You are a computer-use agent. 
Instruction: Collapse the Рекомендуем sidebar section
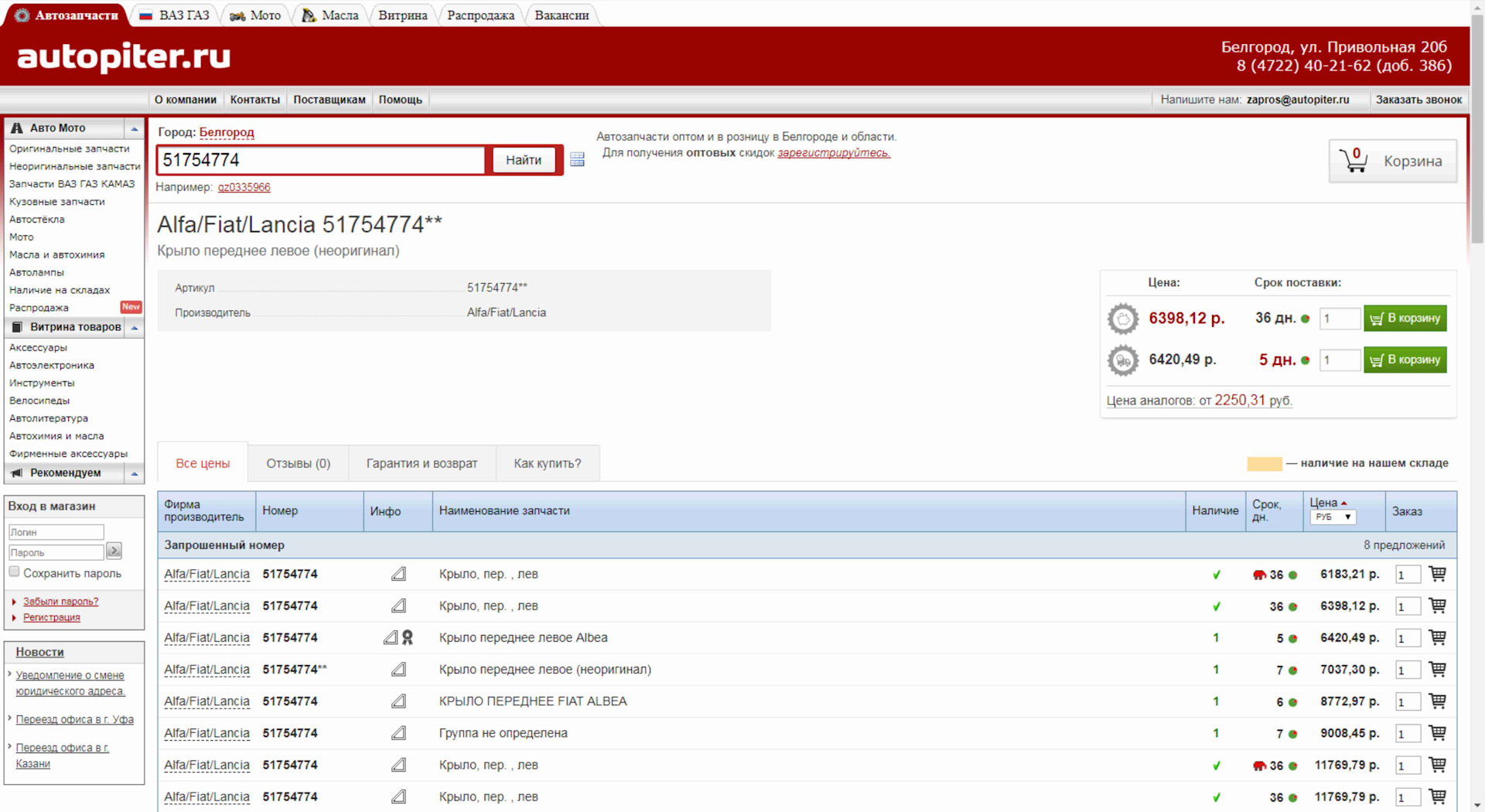point(135,473)
